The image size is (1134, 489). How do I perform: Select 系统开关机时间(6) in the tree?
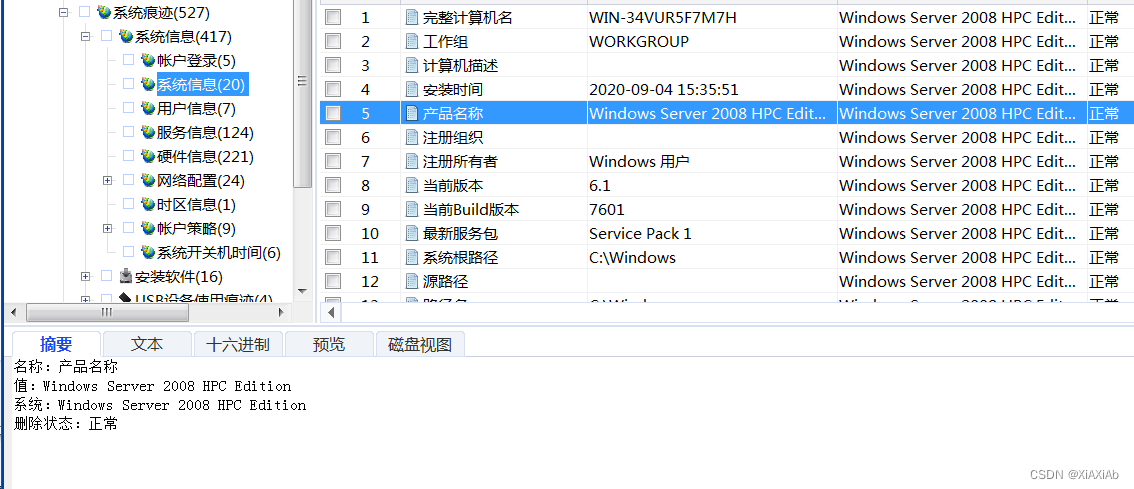219,252
